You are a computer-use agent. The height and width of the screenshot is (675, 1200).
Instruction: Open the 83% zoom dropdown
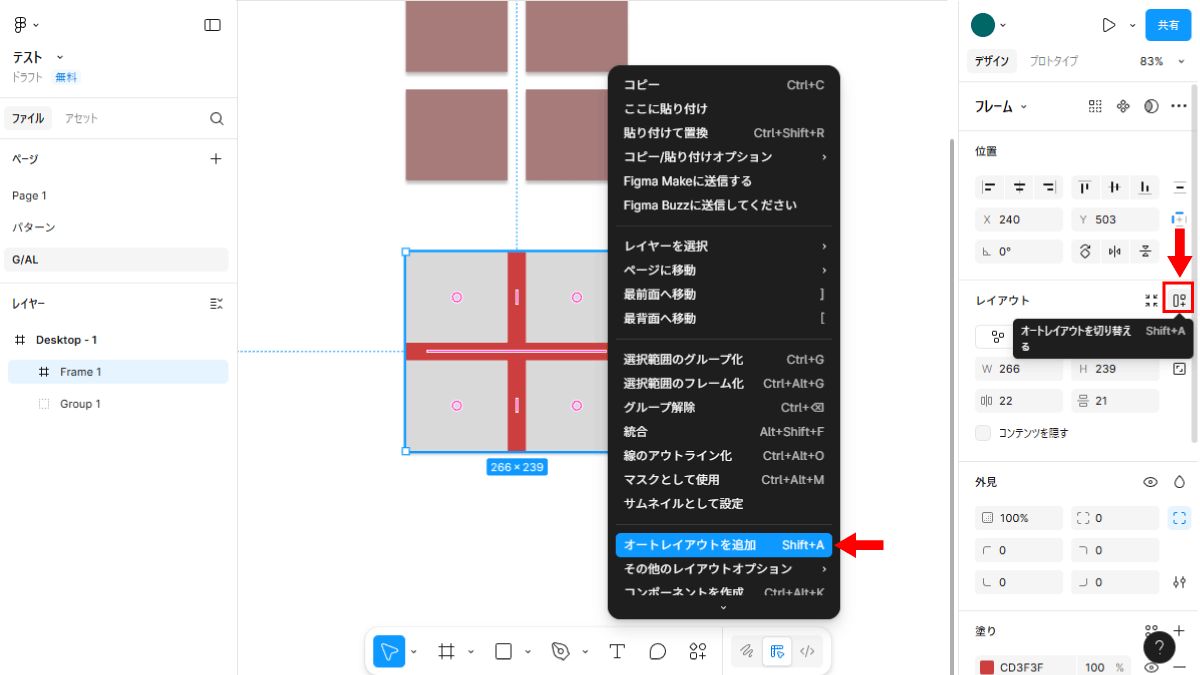[1157, 61]
